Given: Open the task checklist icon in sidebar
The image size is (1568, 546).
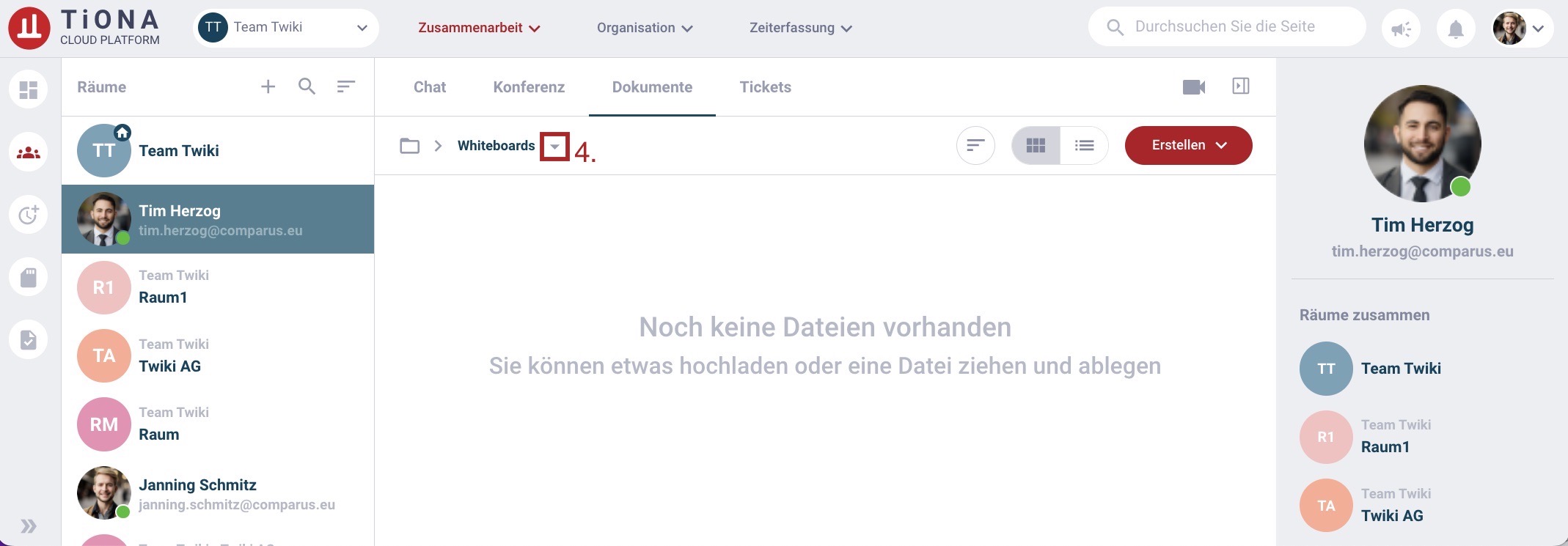Looking at the screenshot, I should click(x=29, y=339).
